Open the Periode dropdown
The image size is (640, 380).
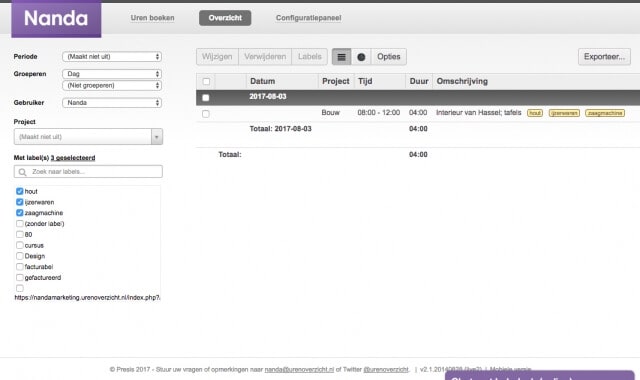pyautogui.click(x=112, y=57)
